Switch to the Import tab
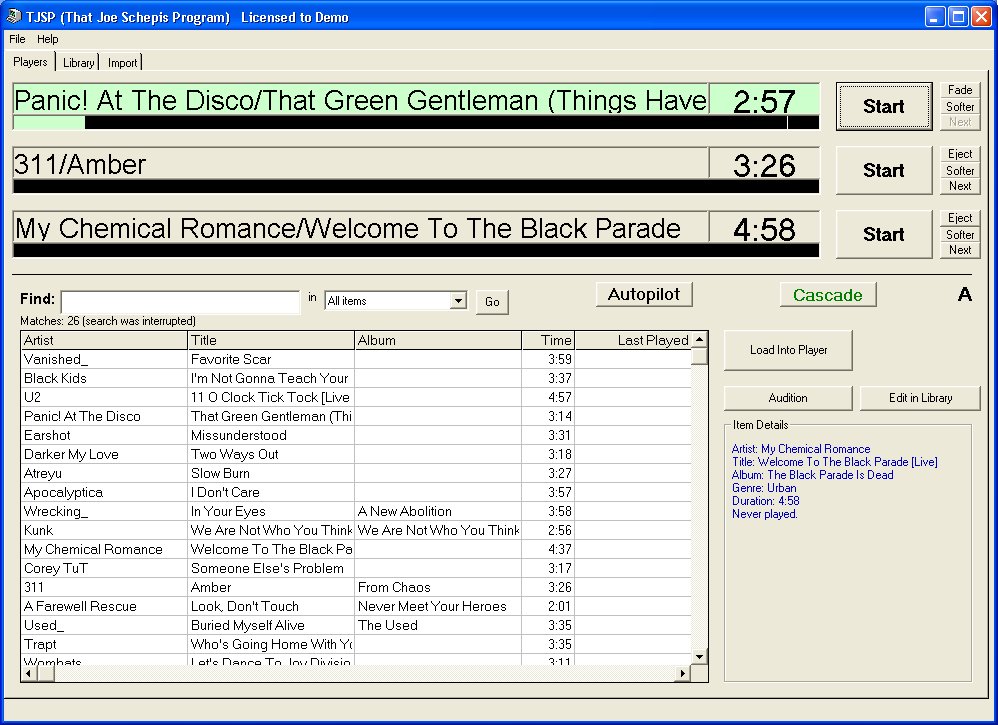This screenshot has height=725, width=998. [x=122, y=62]
